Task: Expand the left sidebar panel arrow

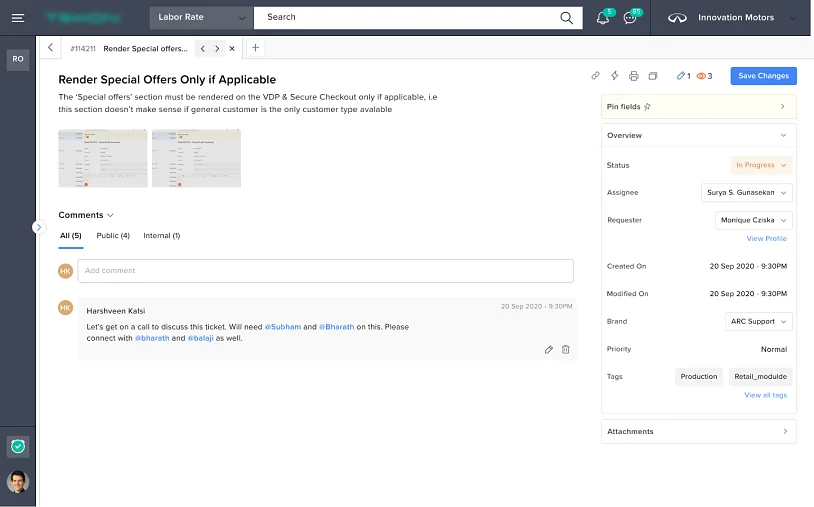Action: 38,227
